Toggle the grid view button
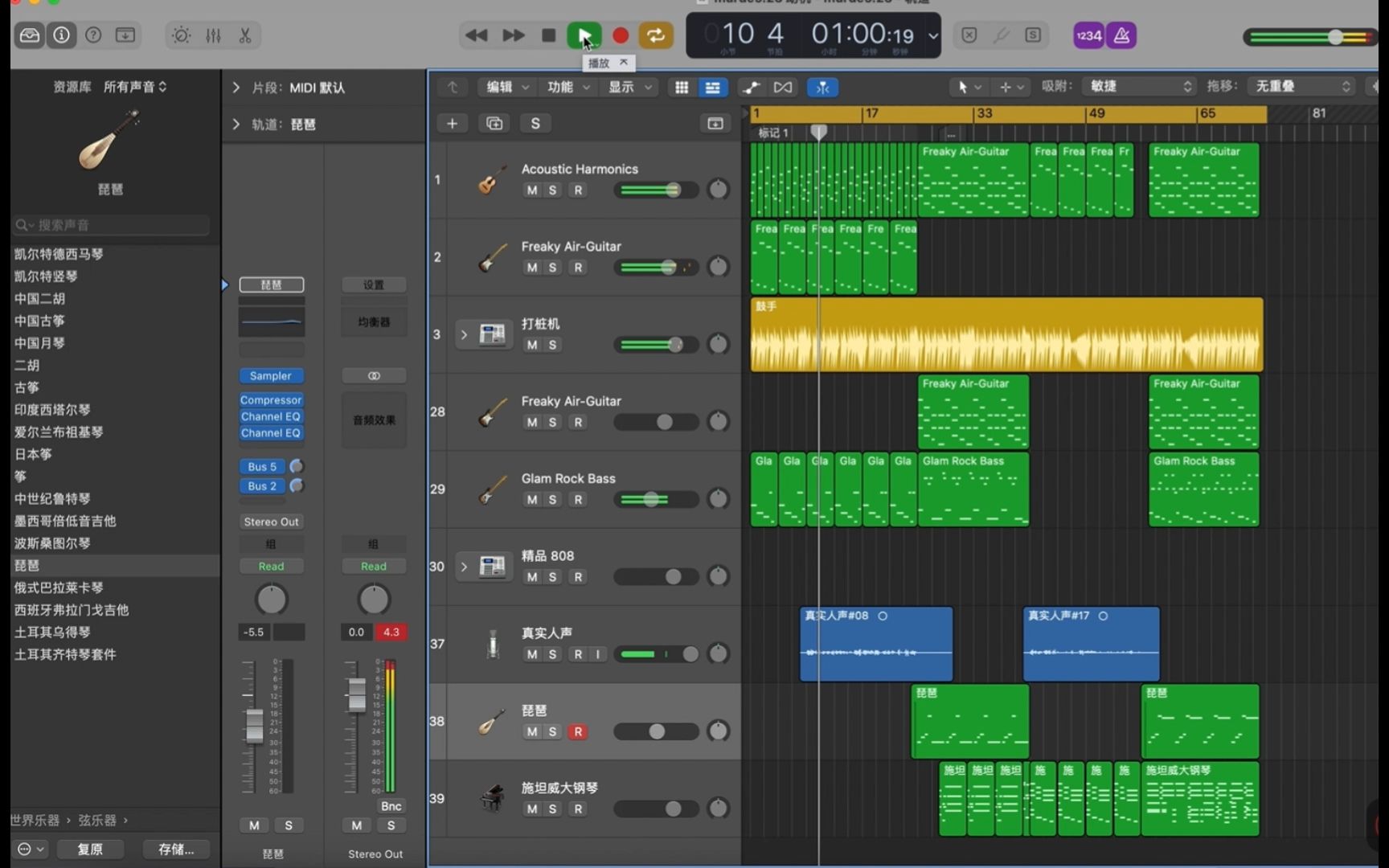Screen dimensions: 1389x868 [x=682, y=88]
